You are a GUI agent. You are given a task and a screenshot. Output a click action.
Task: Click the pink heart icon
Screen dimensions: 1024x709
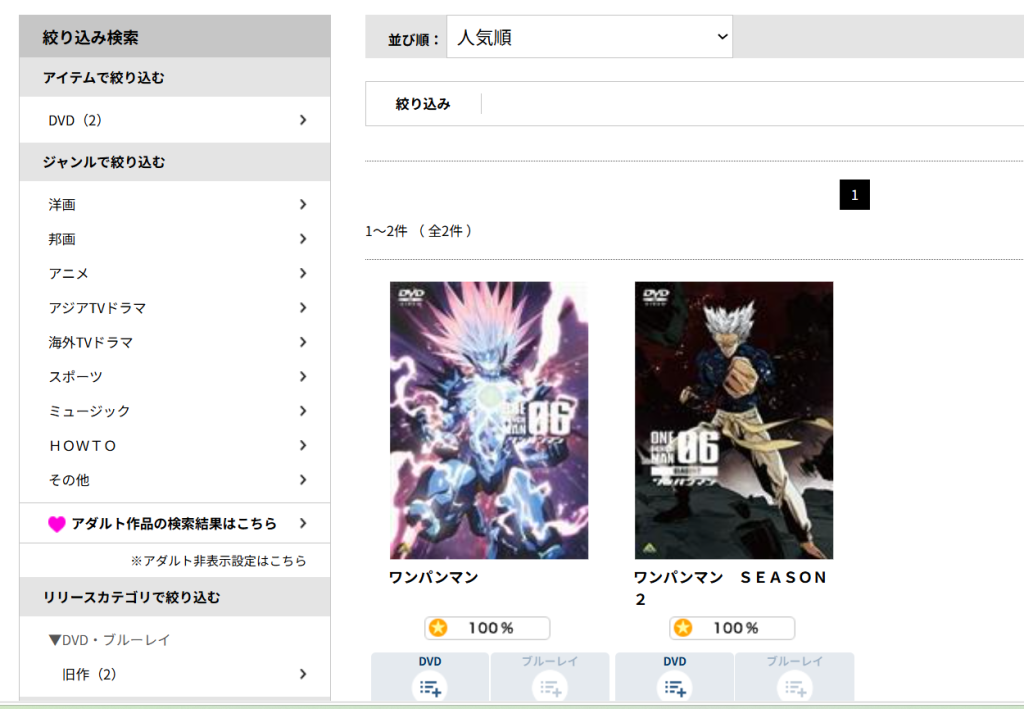(x=57, y=524)
